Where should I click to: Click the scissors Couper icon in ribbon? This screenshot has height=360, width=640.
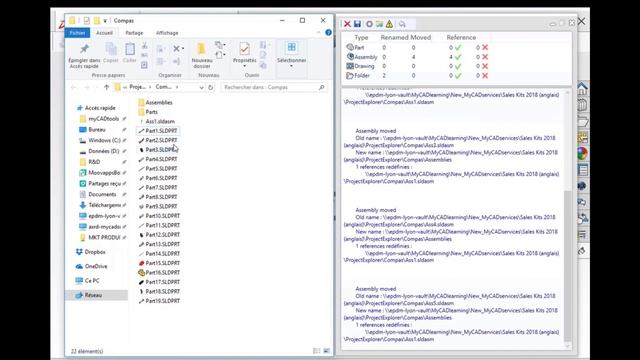tap(144, 45)
